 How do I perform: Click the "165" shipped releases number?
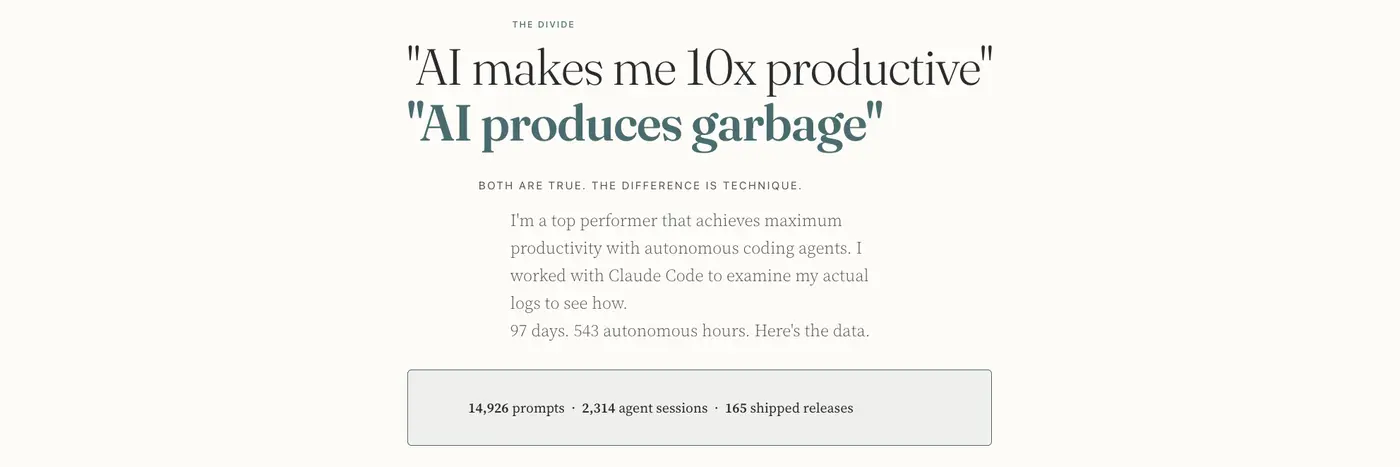pyautogui.click(x=736, y=408)
